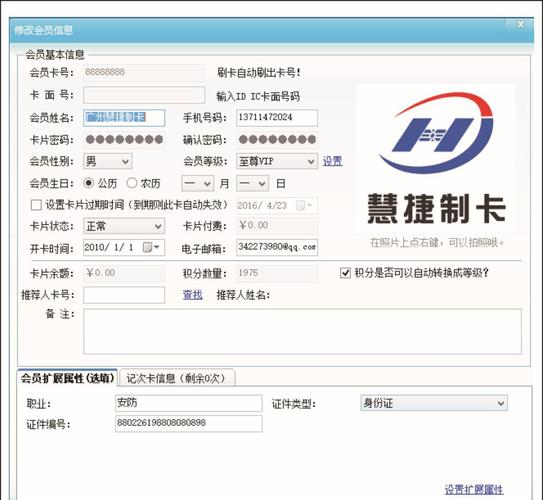Click the 推荐人卡号 input field

pos(124,295)
